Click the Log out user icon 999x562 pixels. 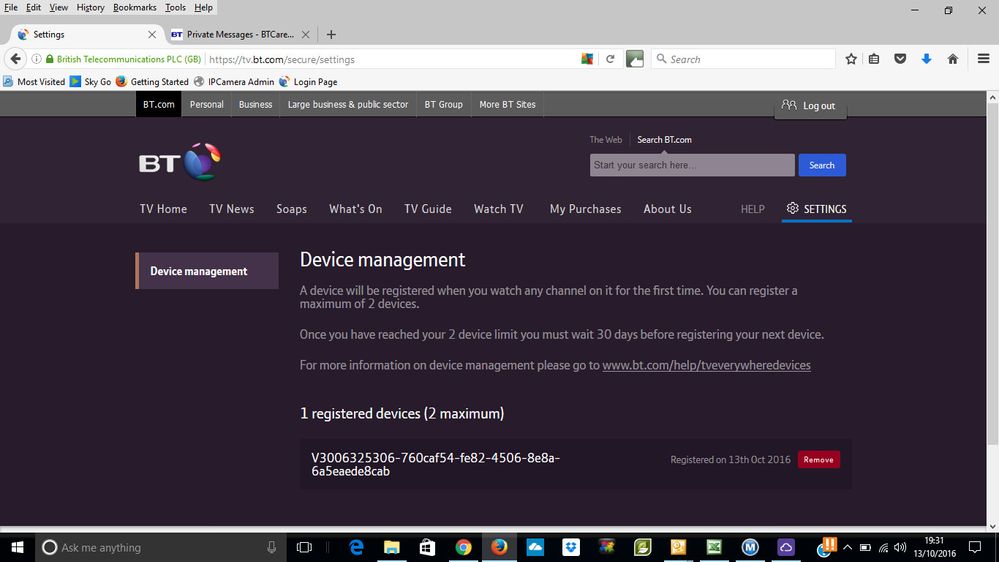tap(789, 105)
